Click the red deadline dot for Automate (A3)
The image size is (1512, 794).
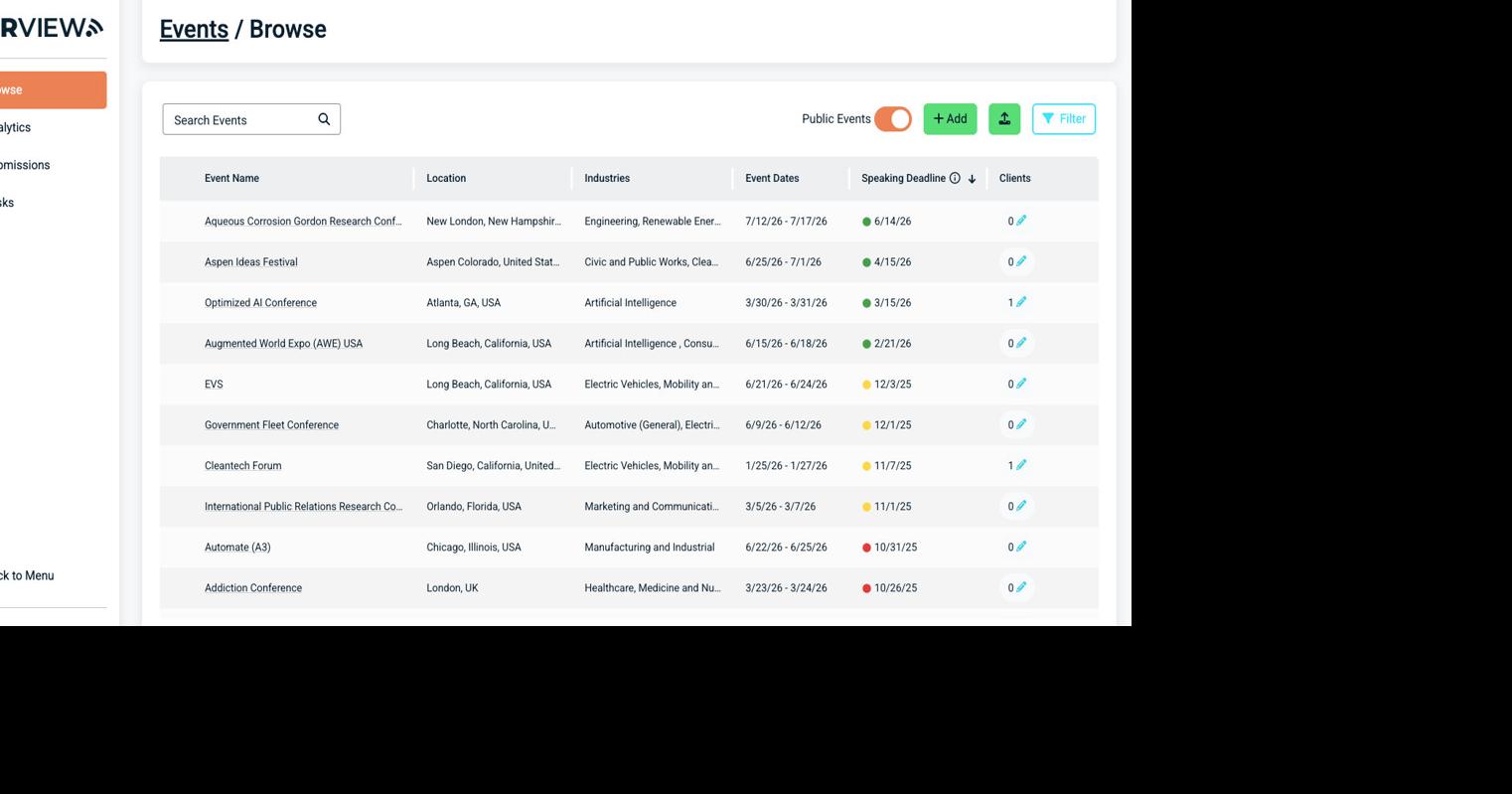[x=866, y=548]
